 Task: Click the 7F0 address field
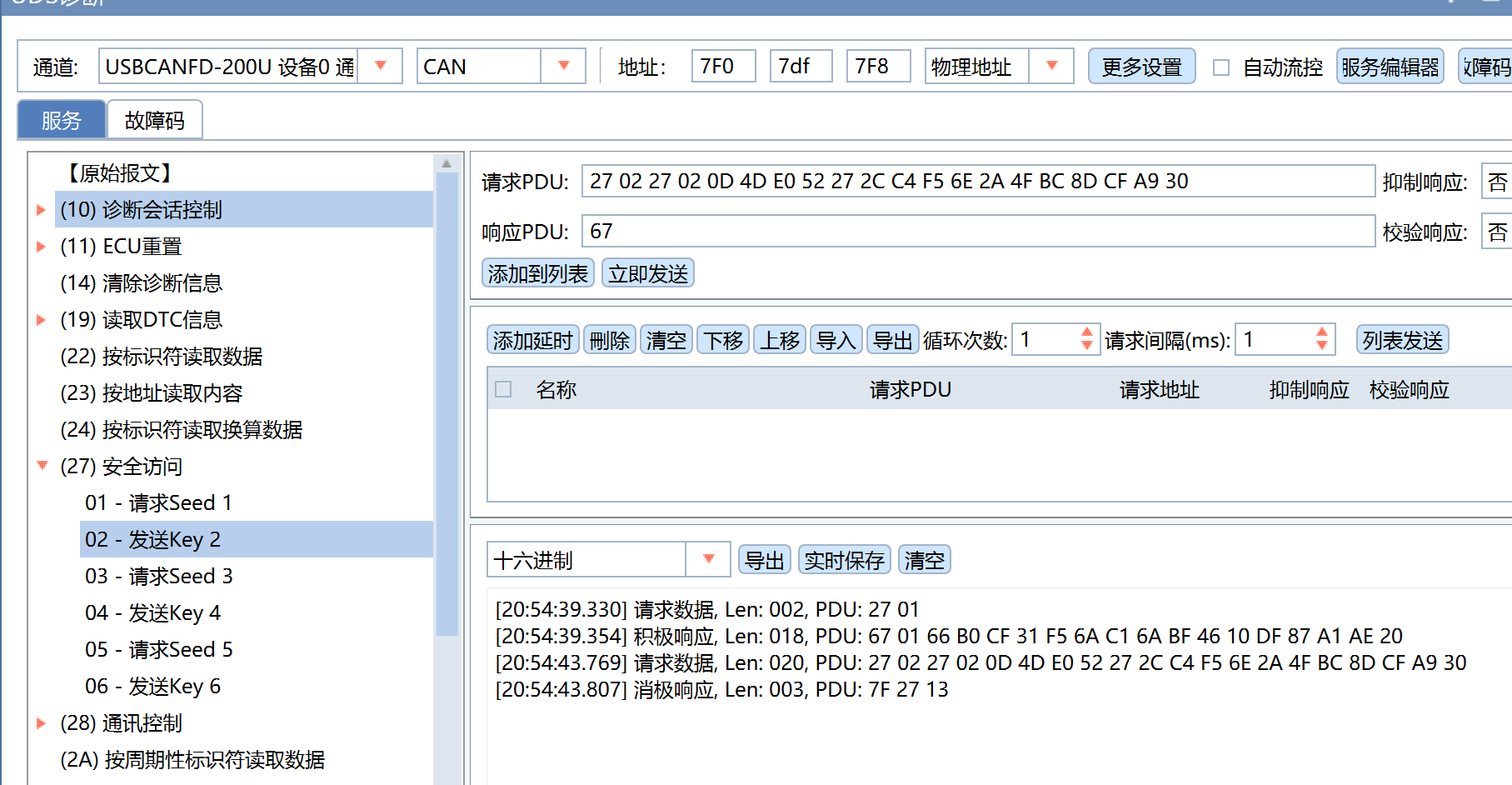coord(723,66)
